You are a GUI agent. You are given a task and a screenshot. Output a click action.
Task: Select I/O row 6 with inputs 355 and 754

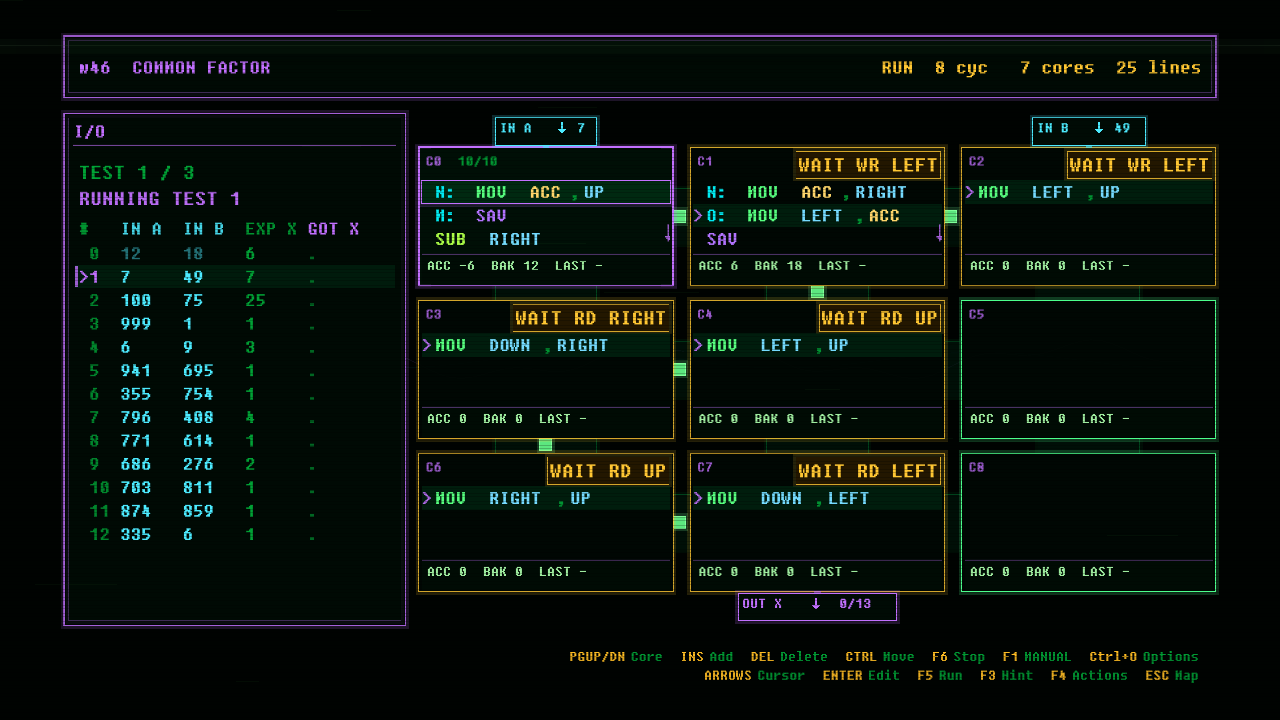click(236, 394)
